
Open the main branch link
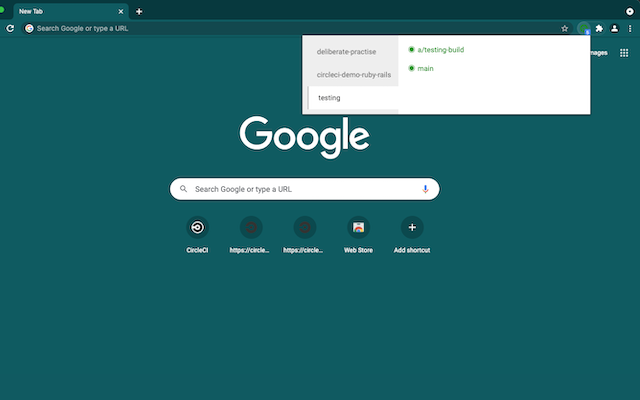point(425,69)
